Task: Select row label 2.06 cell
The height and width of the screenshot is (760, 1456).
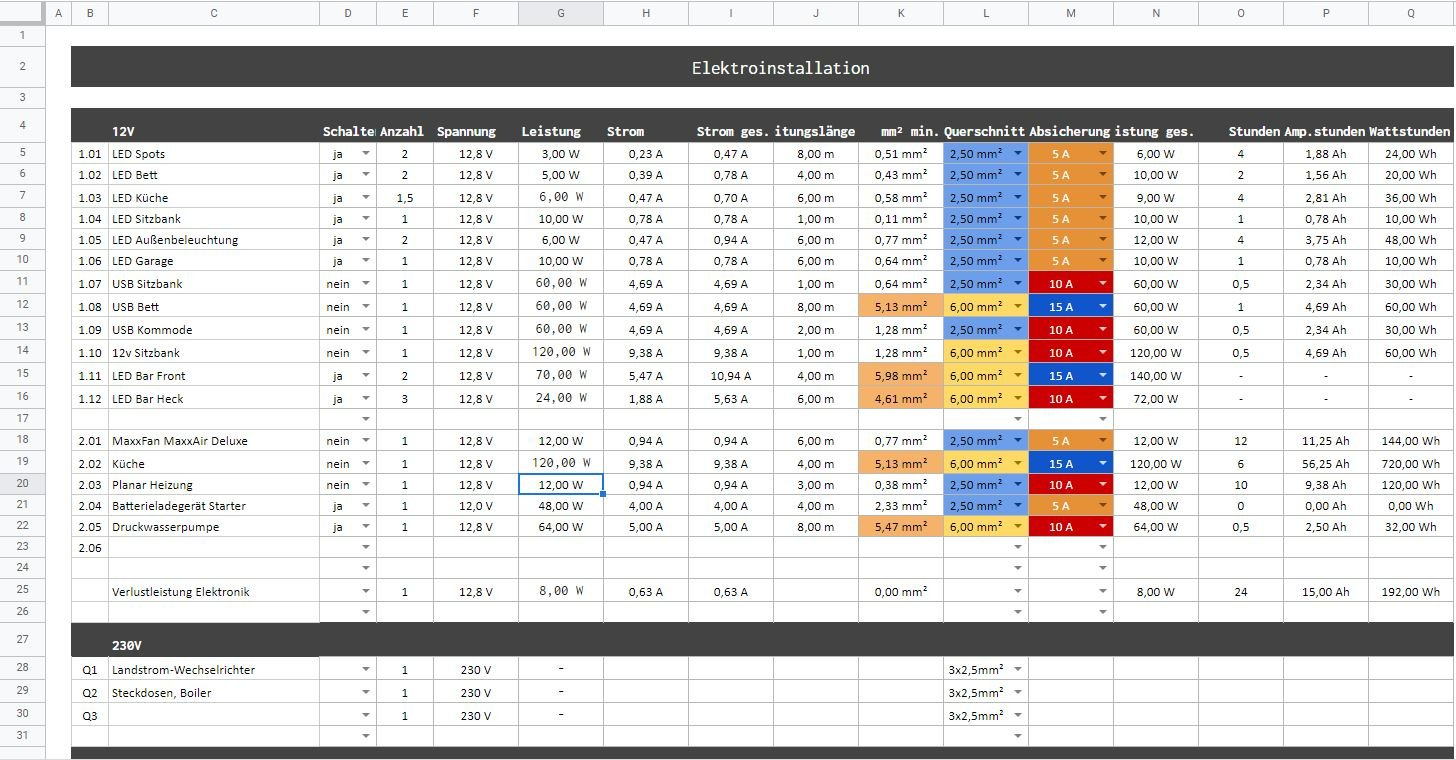Action: tap(90, 548)
